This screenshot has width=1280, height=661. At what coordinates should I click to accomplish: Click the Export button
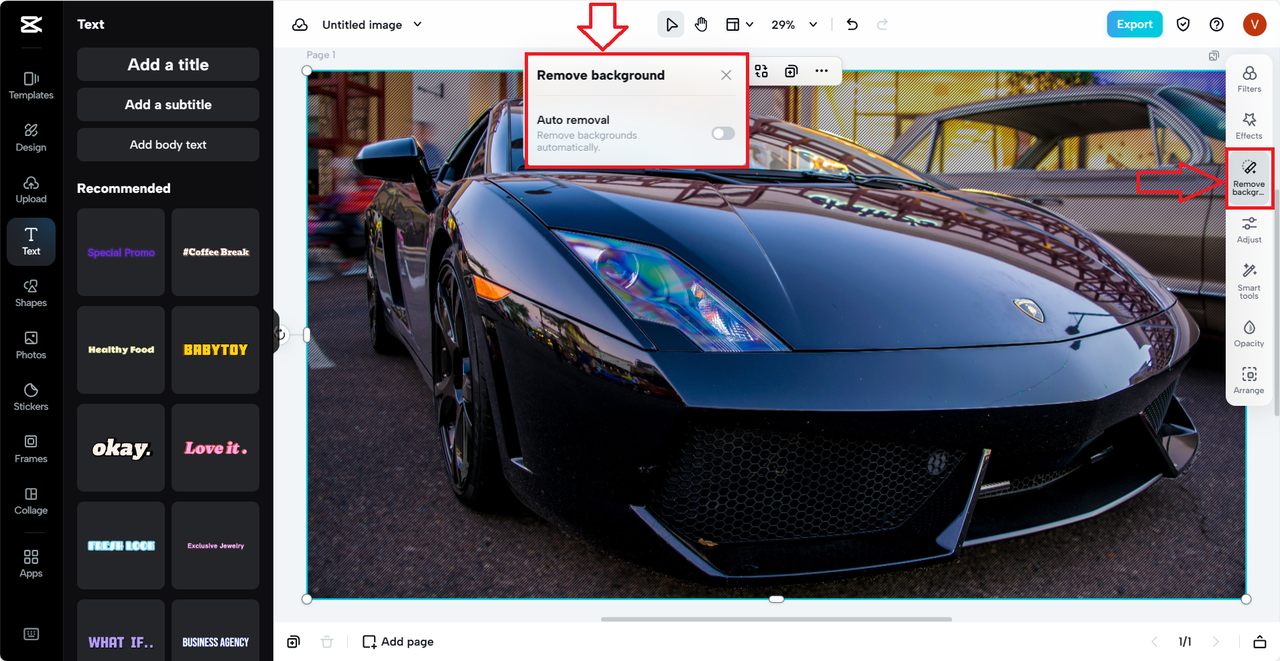(x=1134, y=24)
